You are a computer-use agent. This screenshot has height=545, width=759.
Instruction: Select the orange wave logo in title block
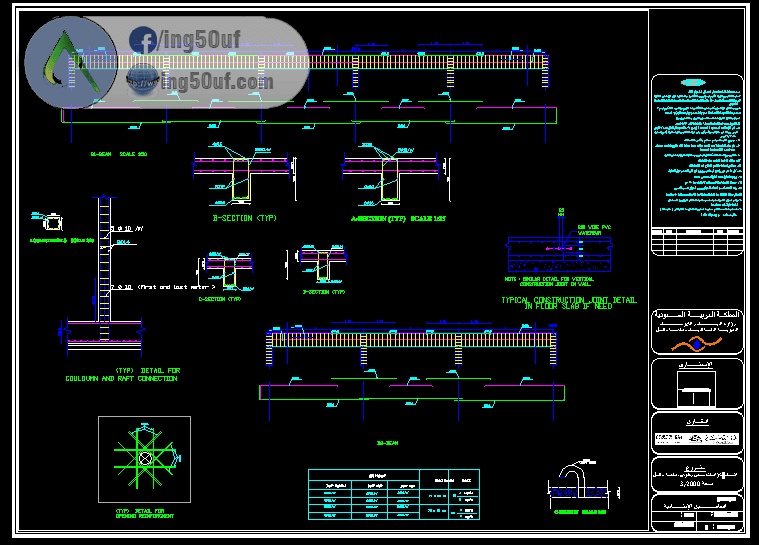pos(698,343)
